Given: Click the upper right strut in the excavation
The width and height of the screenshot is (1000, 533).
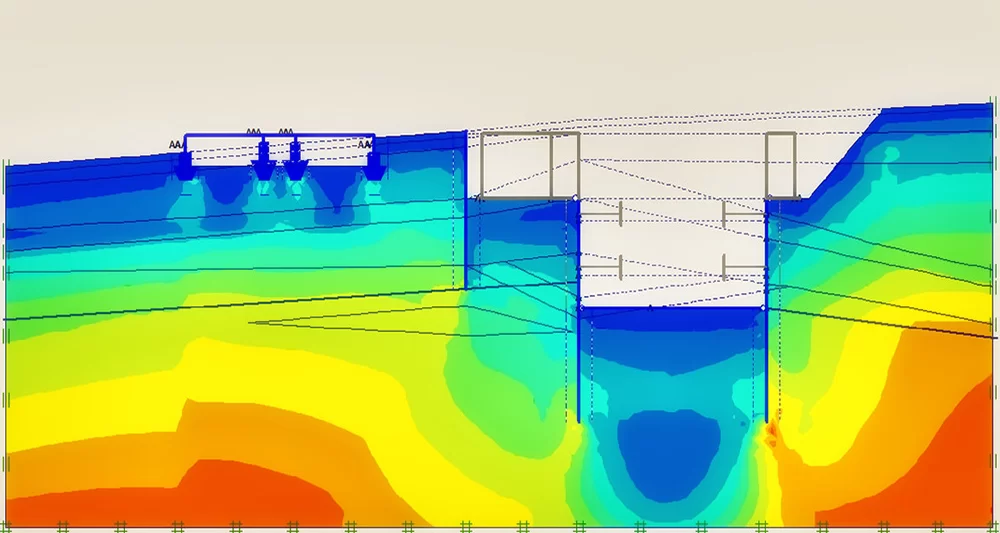Looking at the screenshot, I should pyautogui.click(x=743, y=214).
